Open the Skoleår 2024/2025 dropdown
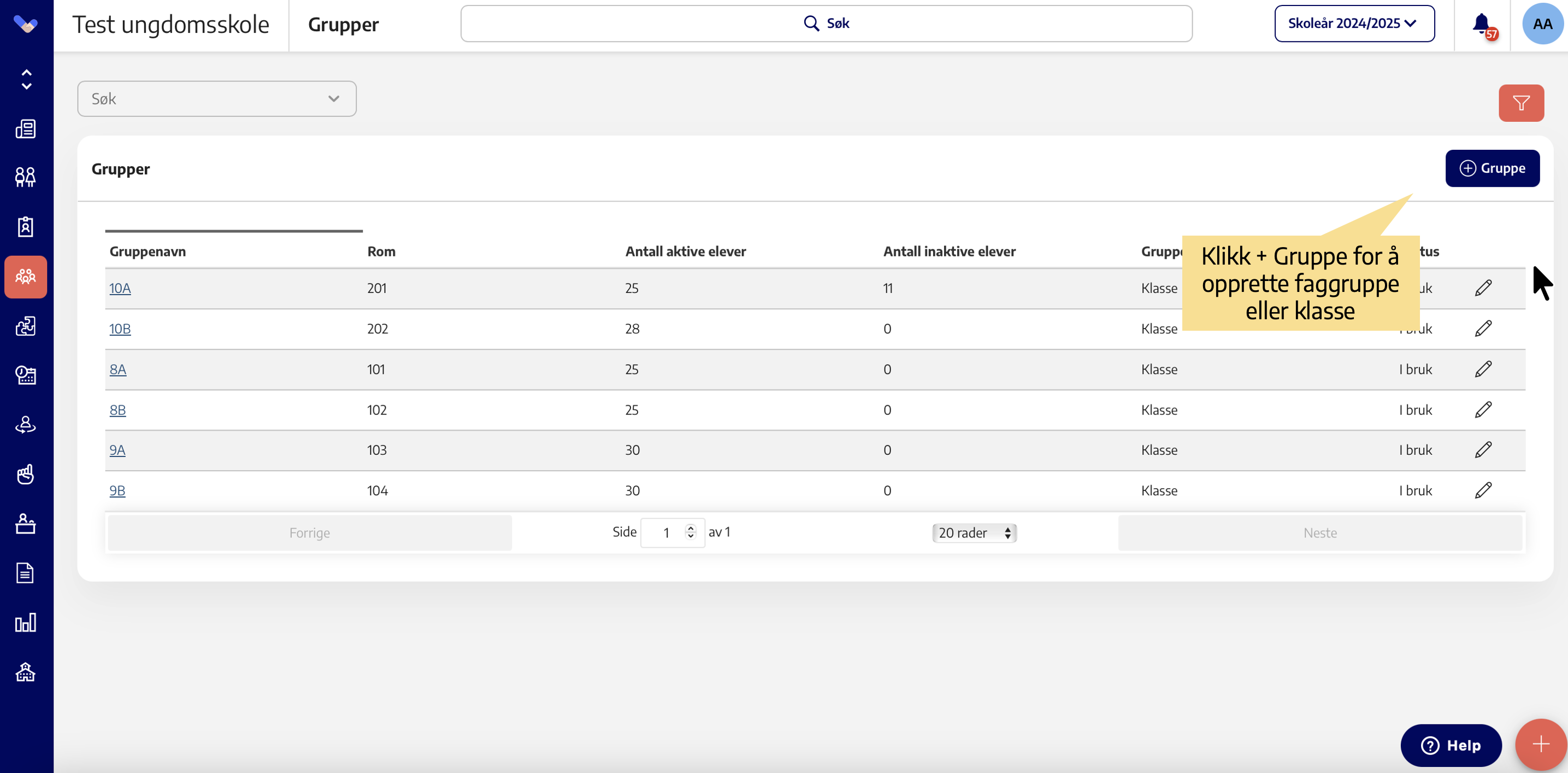Viewport: 1568px width, 773px height. [1354, 24]
